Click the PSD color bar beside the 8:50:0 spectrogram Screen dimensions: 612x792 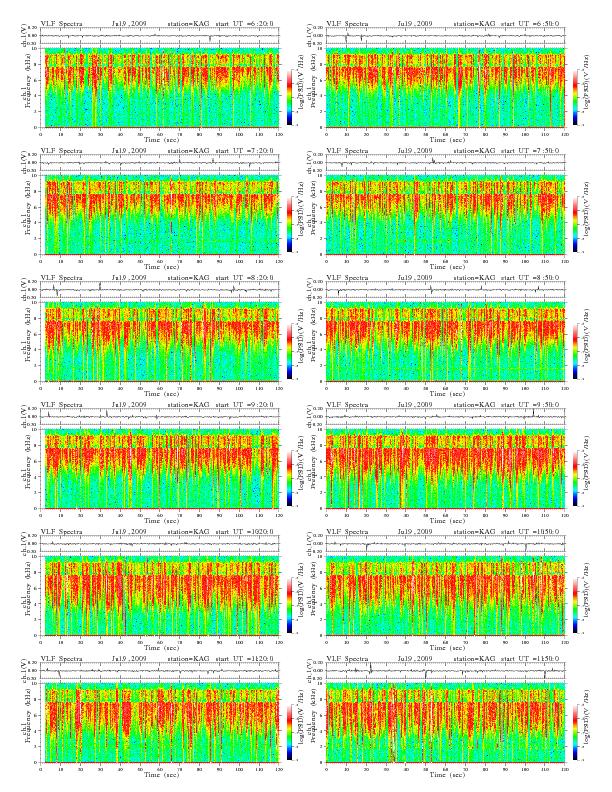pyautogui.click(x=575, y=351)
